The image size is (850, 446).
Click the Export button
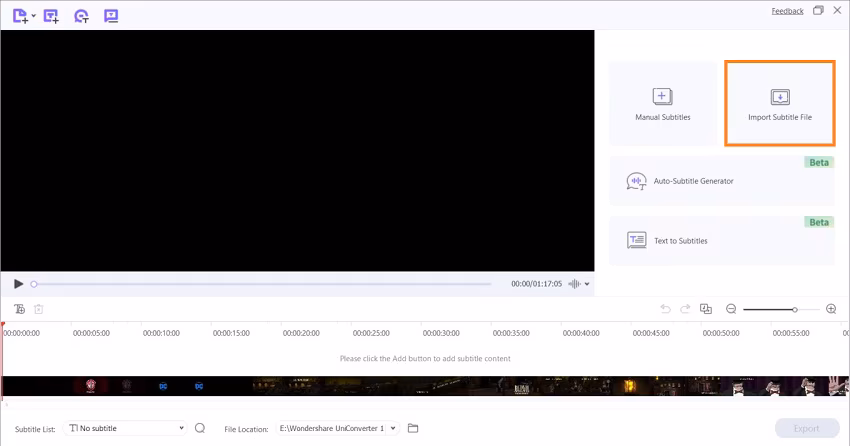coord(807,428)
